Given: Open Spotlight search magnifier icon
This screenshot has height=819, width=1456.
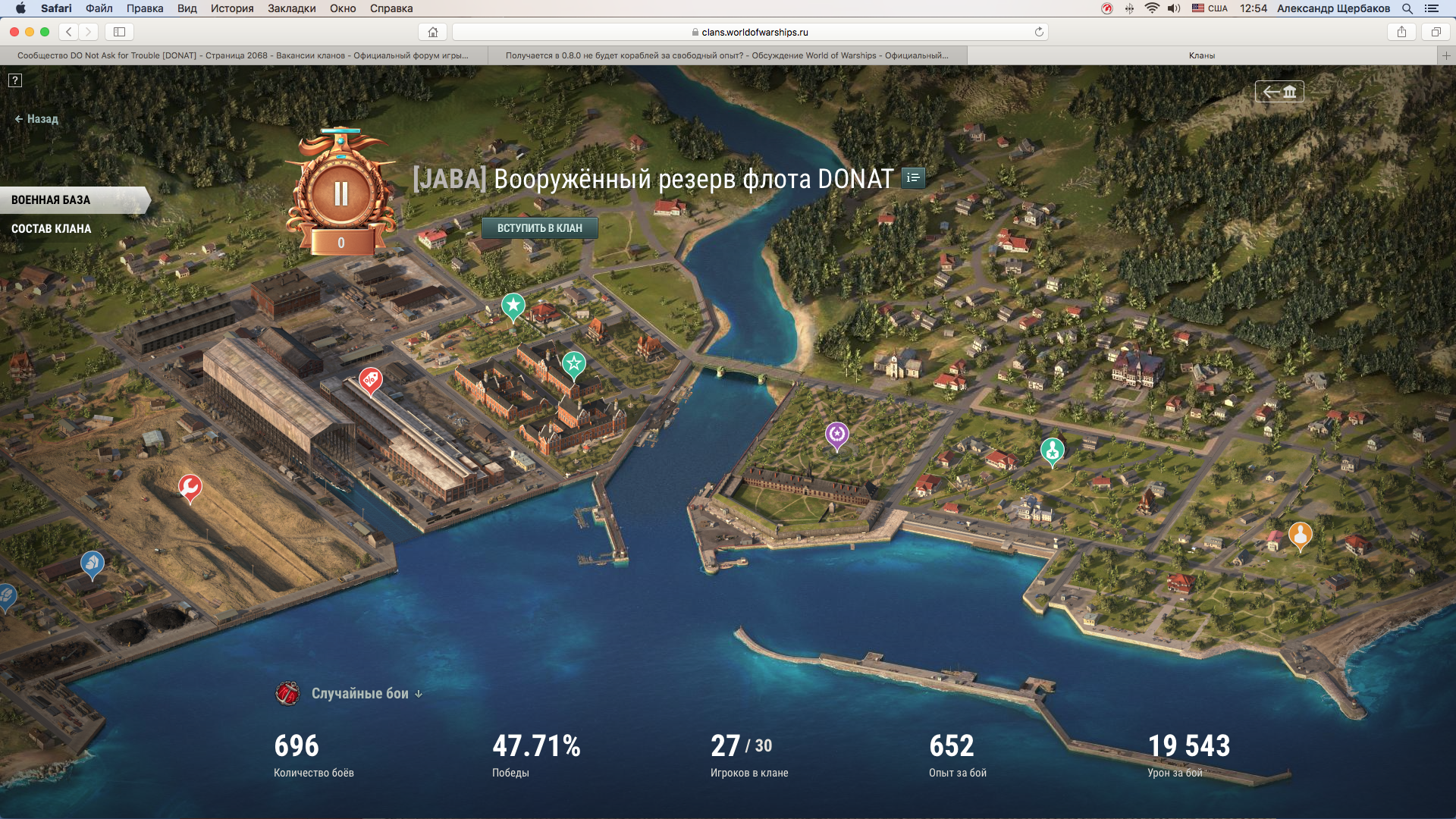Looking at the screenshot, I should (1407, 8).
